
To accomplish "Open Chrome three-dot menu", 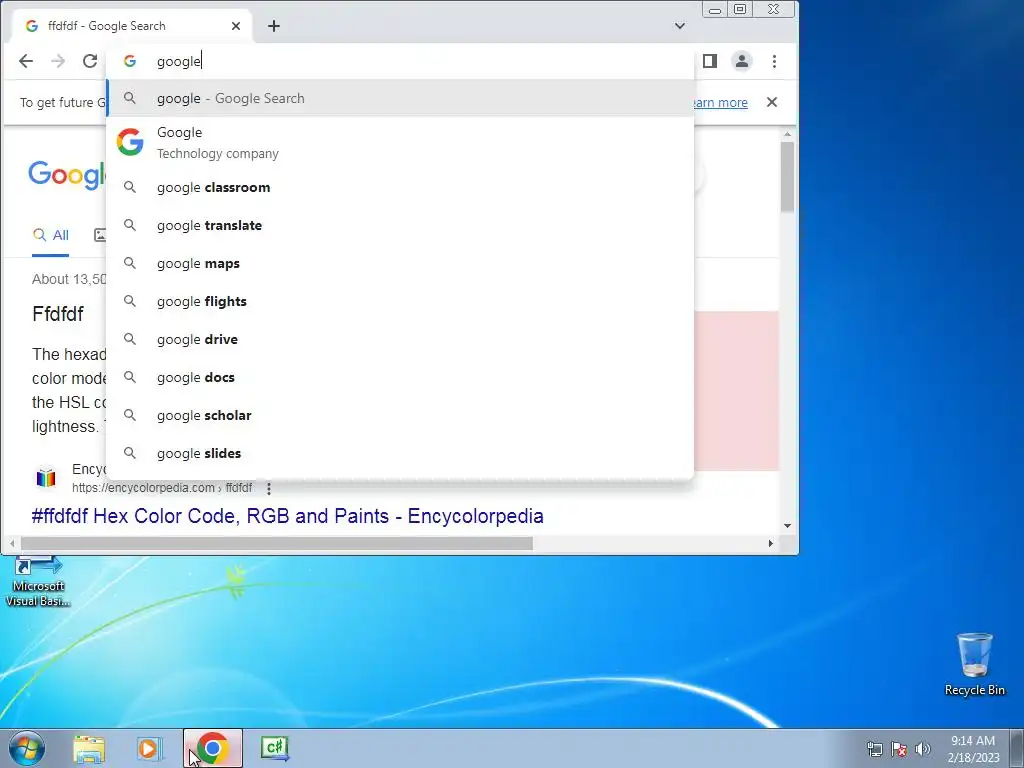I will (775, 61).
